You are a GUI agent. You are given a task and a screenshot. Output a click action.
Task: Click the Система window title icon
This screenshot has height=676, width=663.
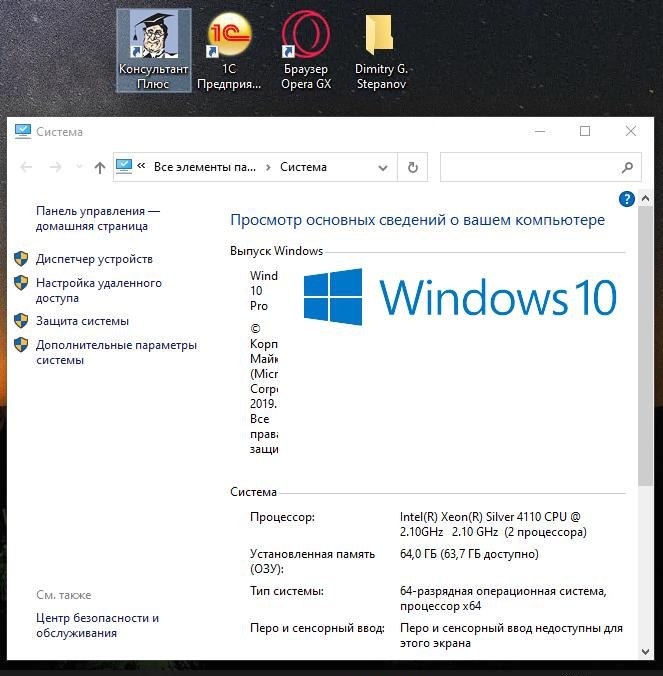[22, 131]
